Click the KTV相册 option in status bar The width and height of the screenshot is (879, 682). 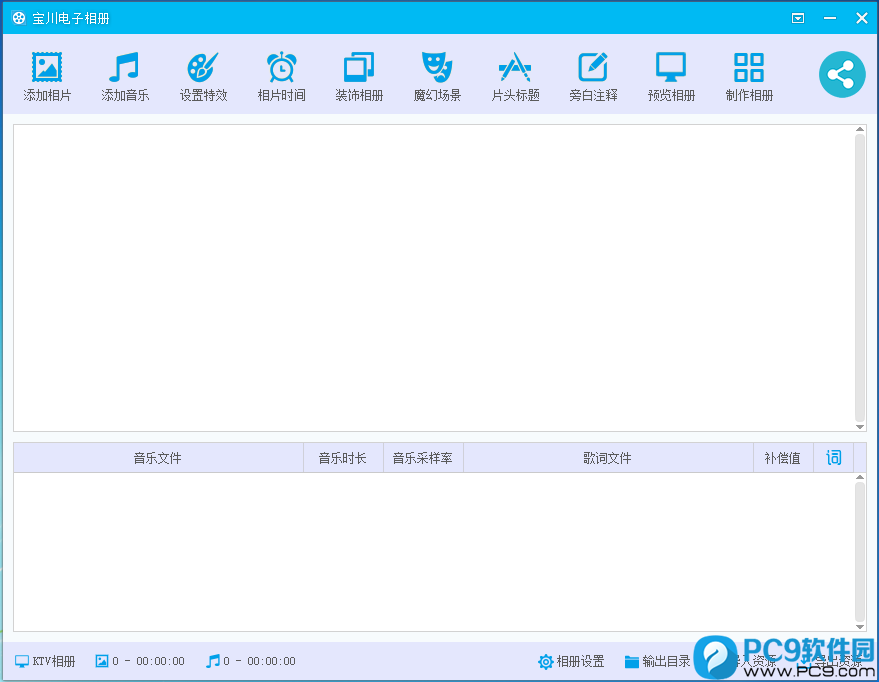(45, 661)
